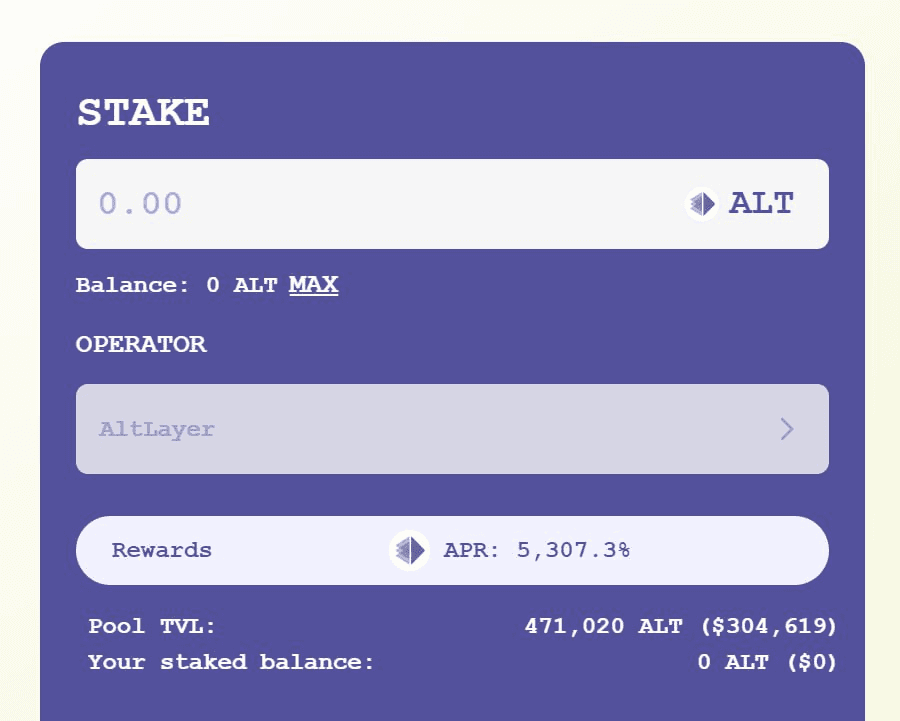The width and height of the screenshot is (900, 721).
Task: Click the MAX link to use full balance
Action: (x=313, y=285)
